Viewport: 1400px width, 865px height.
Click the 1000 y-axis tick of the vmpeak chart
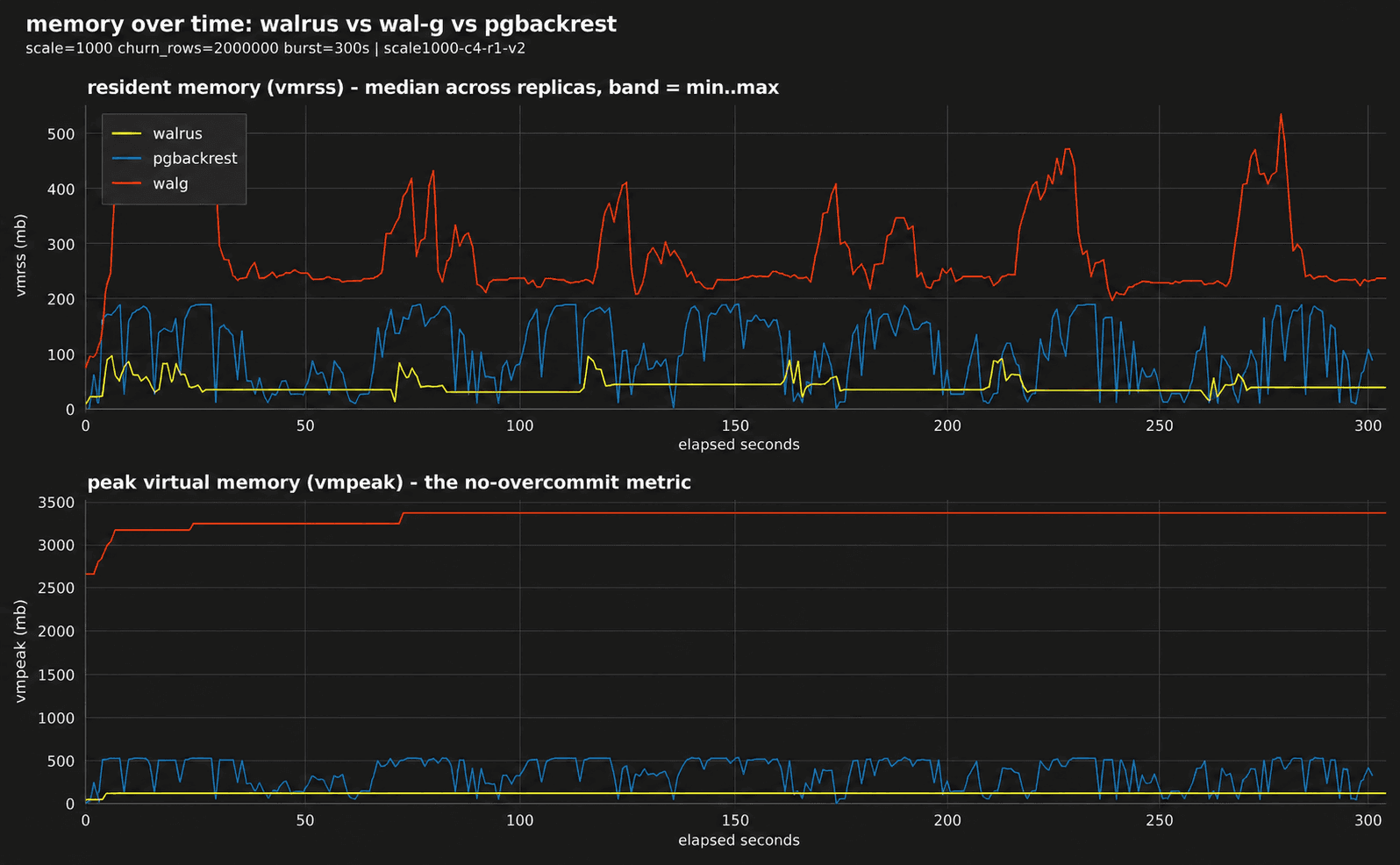pos(57,718)
